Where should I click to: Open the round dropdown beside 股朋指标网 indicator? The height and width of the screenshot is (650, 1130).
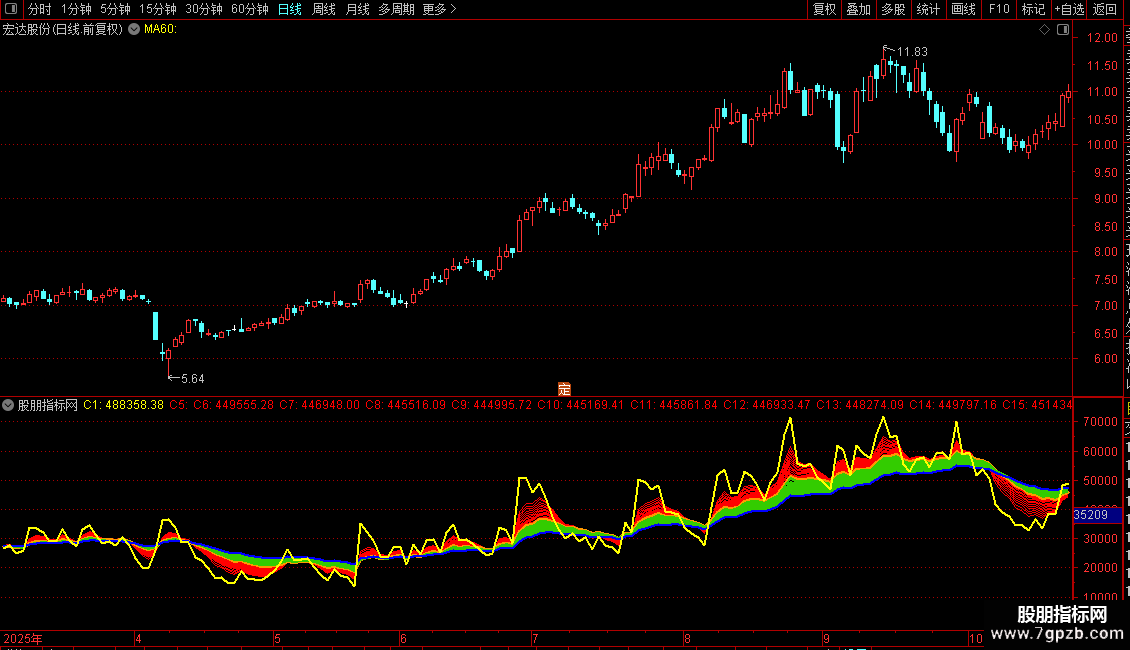click(8, 405)
